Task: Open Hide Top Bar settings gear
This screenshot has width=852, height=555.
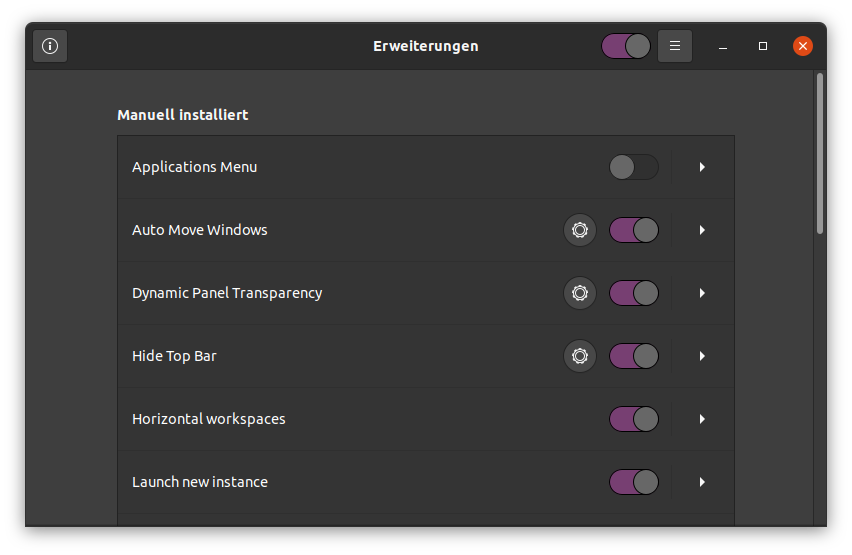Action: point(579,356)
